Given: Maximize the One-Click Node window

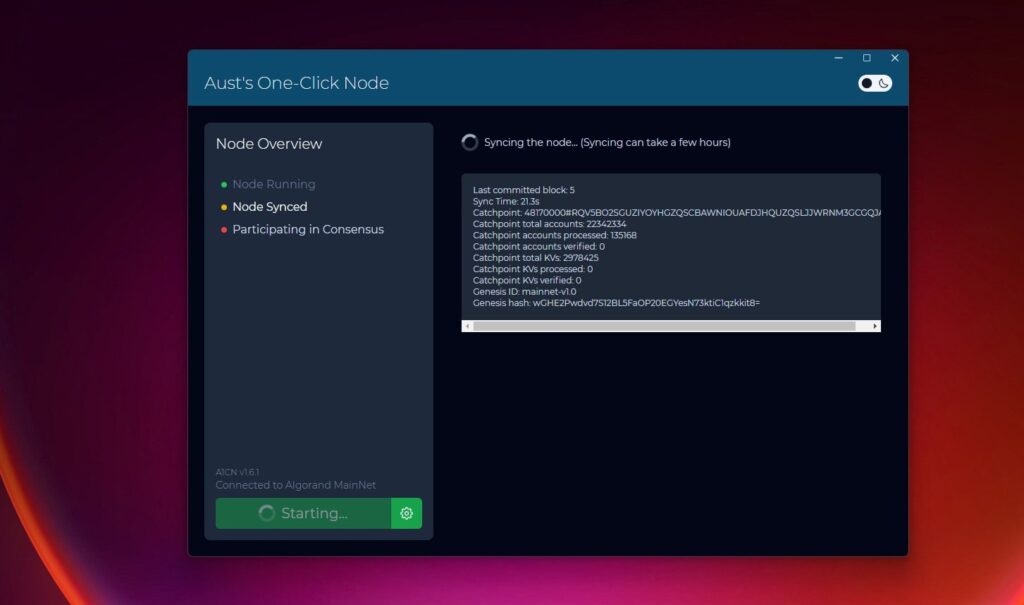Looking at the screenshot, I should [867, 58].
